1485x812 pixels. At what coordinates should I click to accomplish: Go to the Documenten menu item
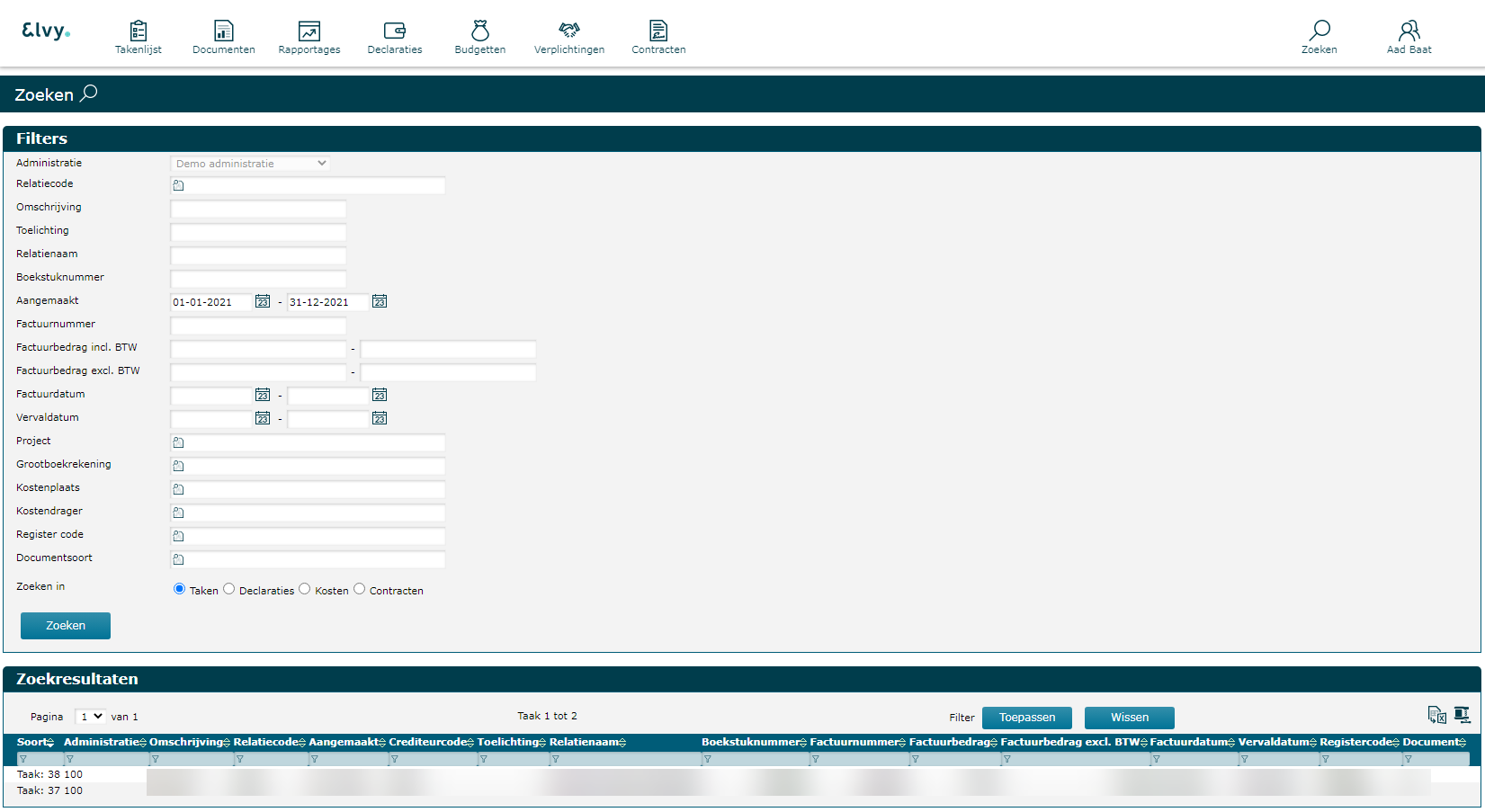[223, 38]
